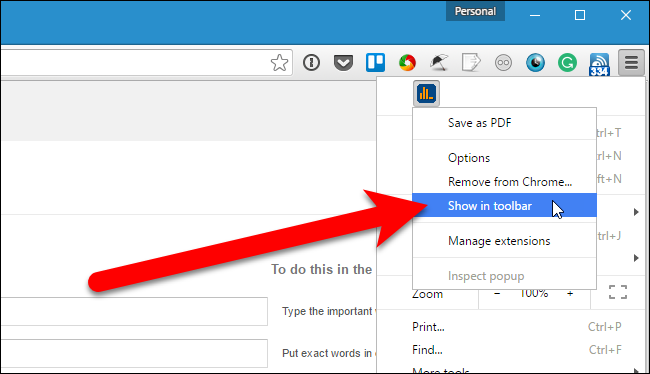
Task: Select Show in toolbar
Action: point(504,206)
